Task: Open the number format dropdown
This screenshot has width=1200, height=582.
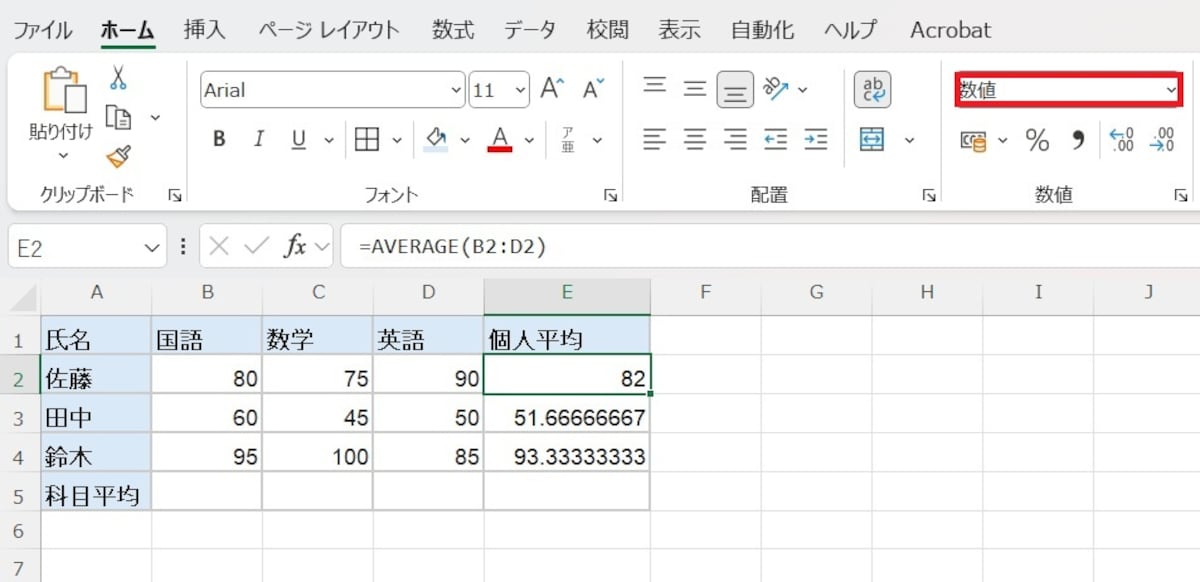Action: pos(1172,89)
